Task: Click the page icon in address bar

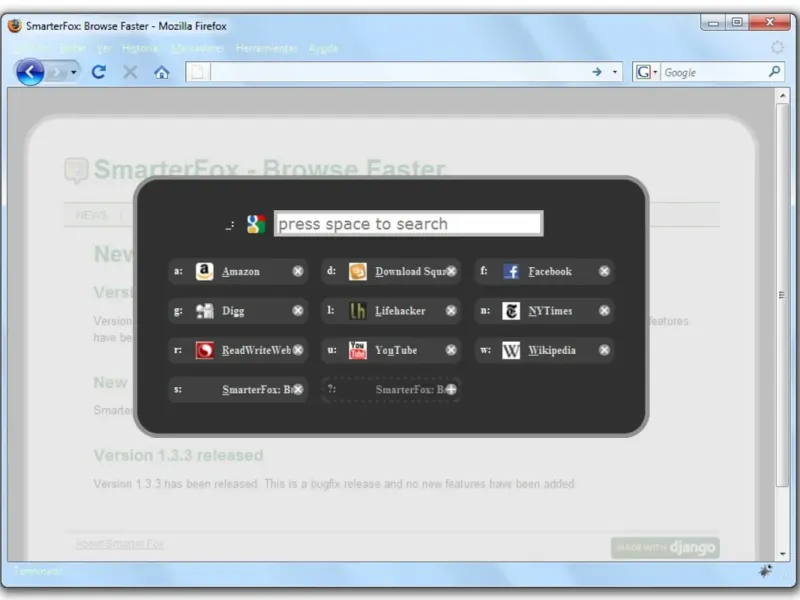Action: [x=198, y=72]
